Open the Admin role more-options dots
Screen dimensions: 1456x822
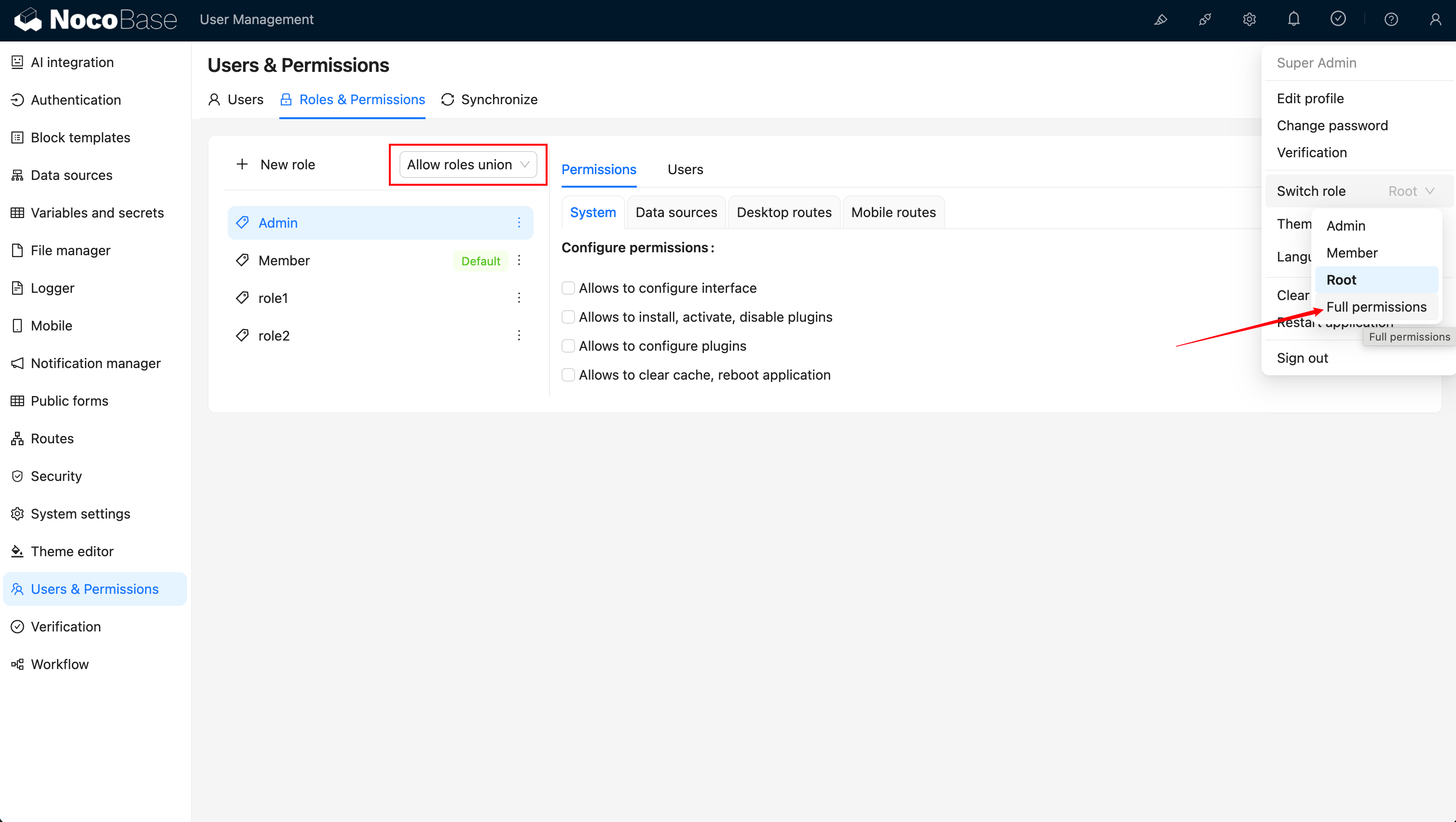(519, 223)
